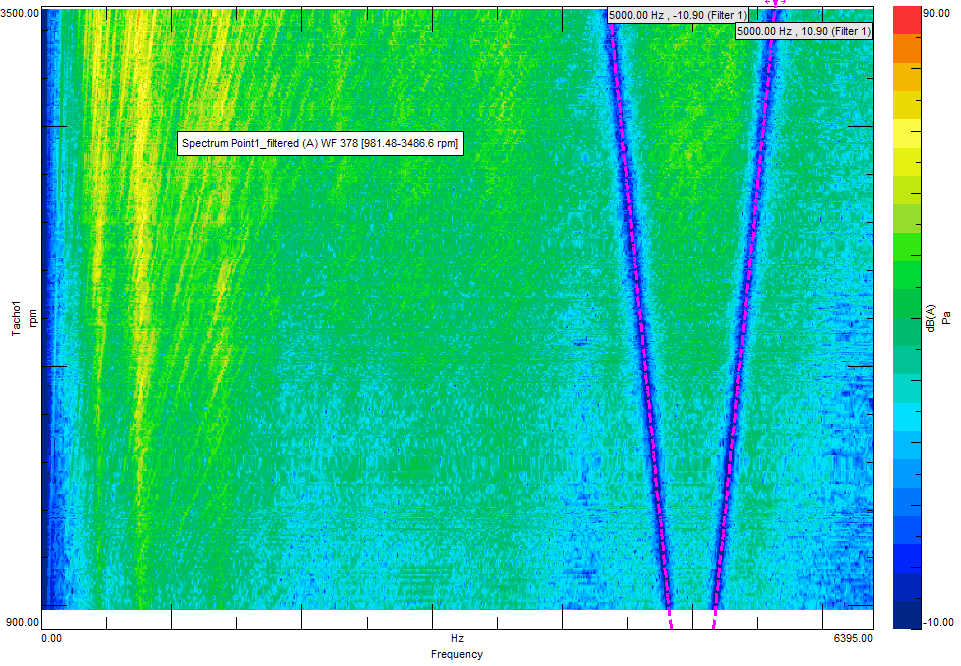
Task: Click the 0.00 frequency axis minimum value
Action: tap(51, 638)
